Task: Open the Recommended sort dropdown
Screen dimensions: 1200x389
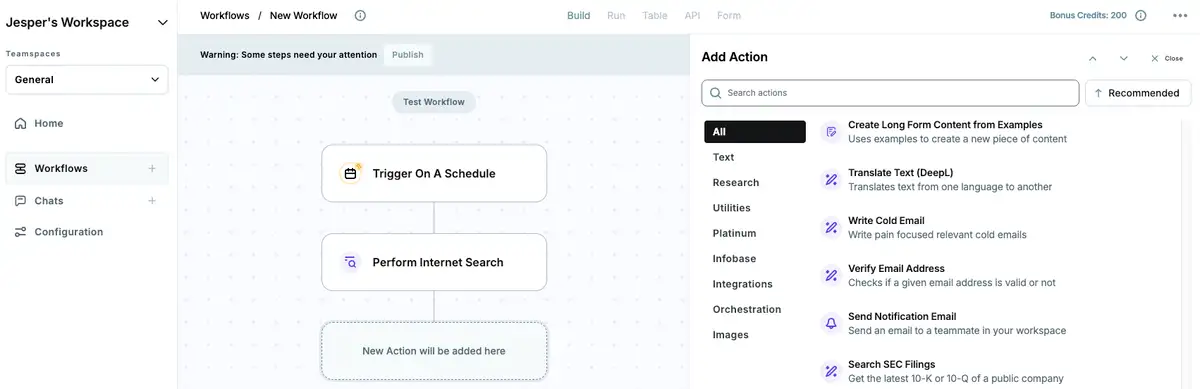Action: (1138, 93)
